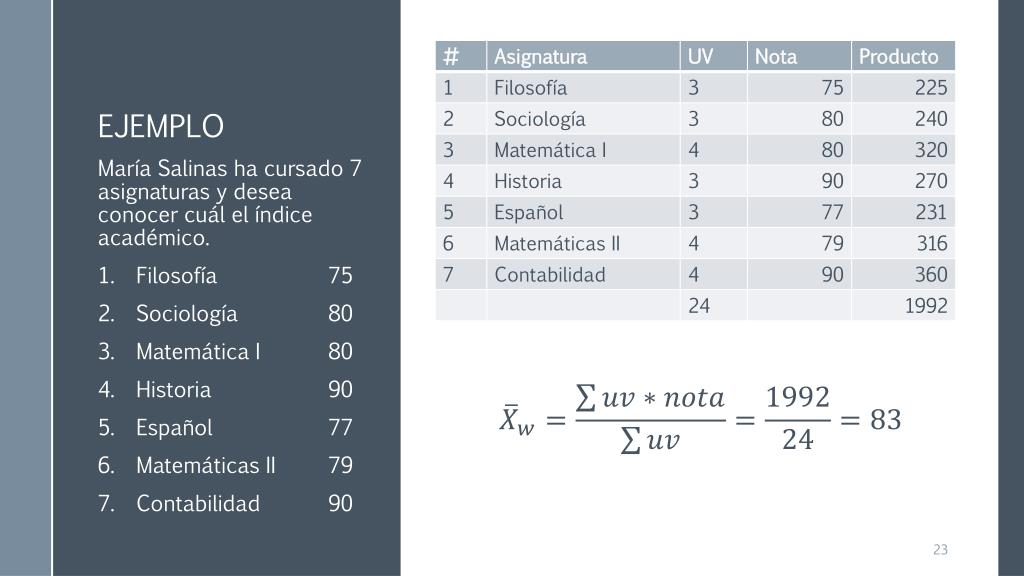Select the Nota column header
The image size is (1024, 576).
(x=776, y=56)
